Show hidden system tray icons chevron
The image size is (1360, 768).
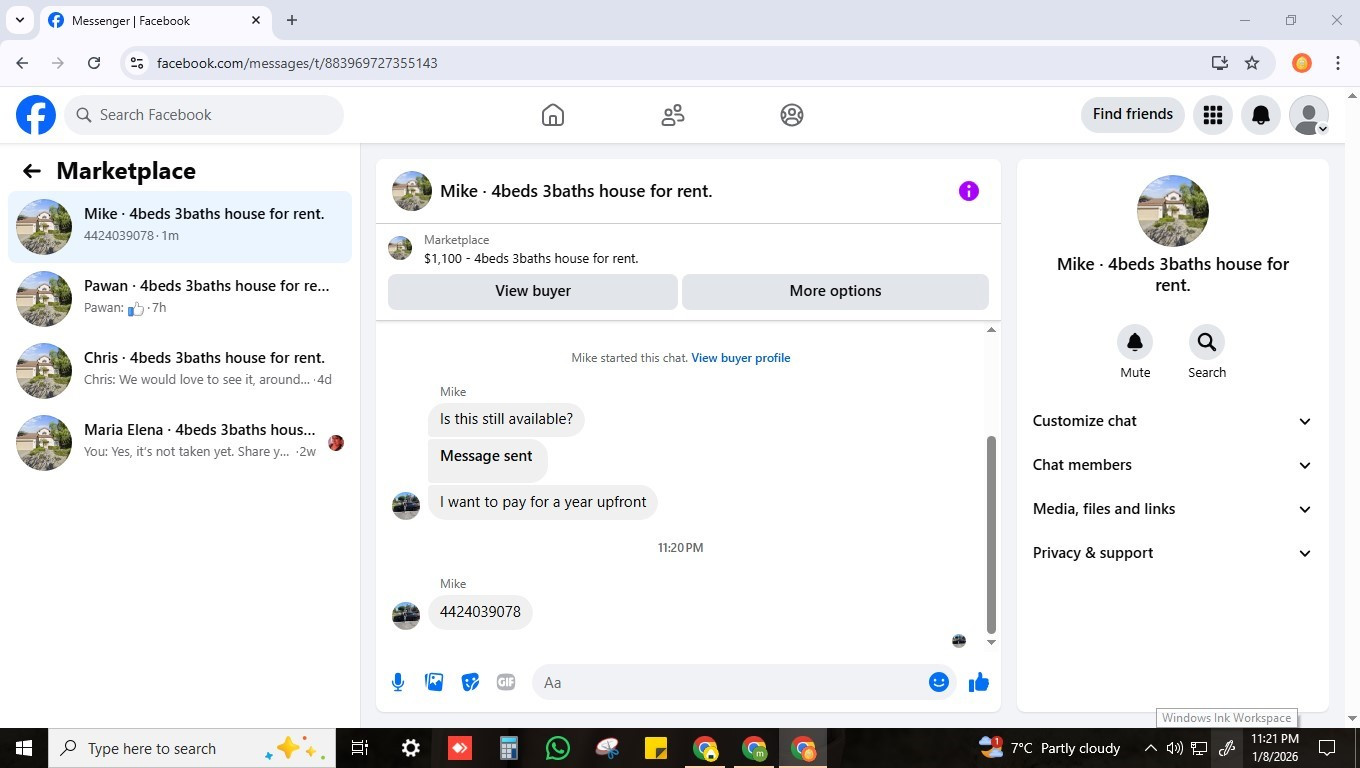coord(1150,748)
